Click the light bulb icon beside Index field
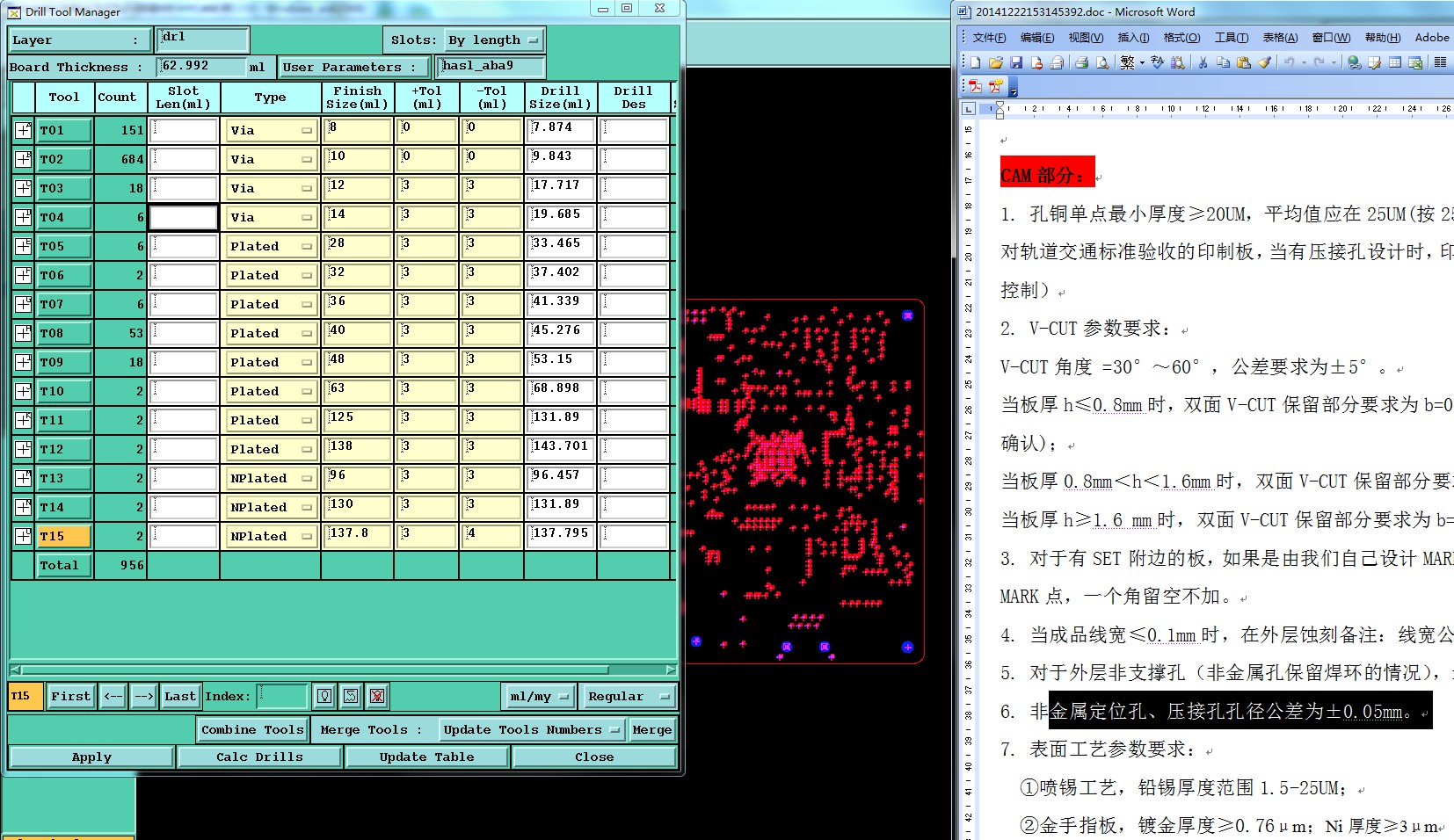The image size is (1454, 840). pyautogui.click(x=324, y=696)
